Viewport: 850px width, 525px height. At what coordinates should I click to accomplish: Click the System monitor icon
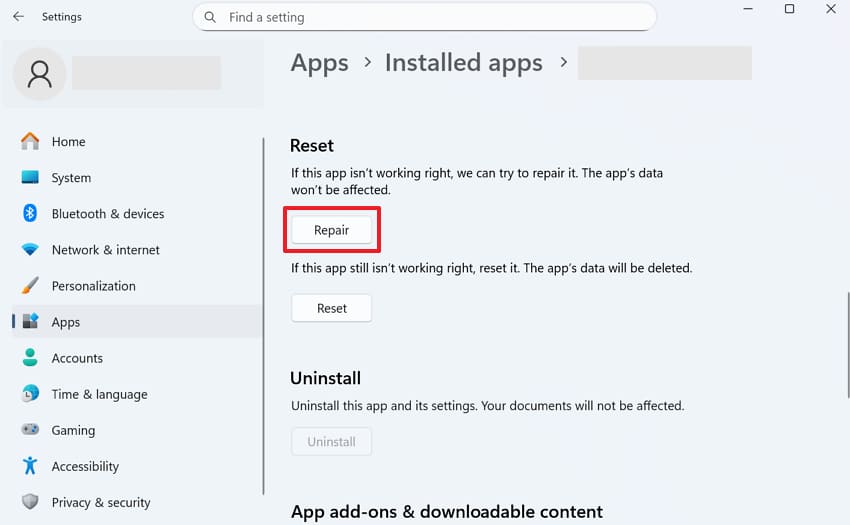[30, 177]
